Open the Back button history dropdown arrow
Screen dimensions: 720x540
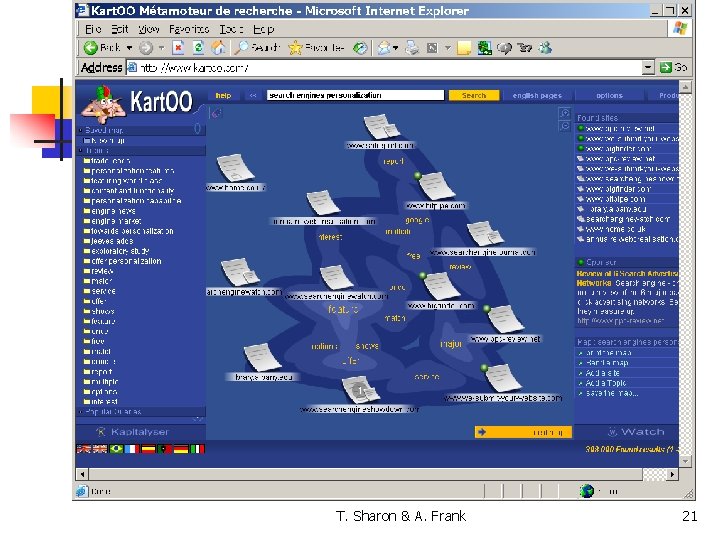[129, 48]
